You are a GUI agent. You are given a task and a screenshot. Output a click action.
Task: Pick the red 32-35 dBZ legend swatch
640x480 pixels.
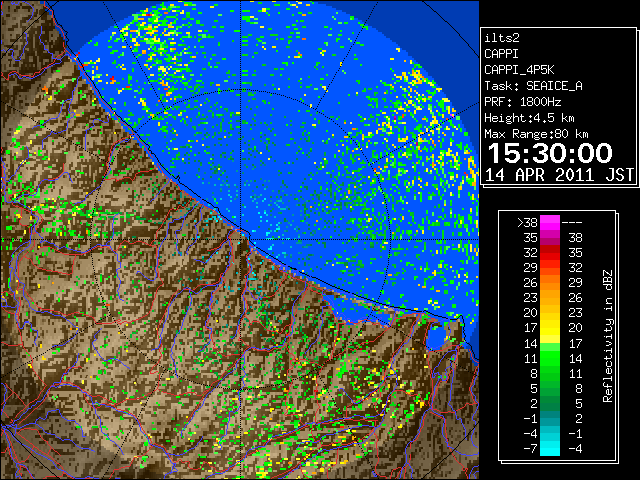coord(550,252)
